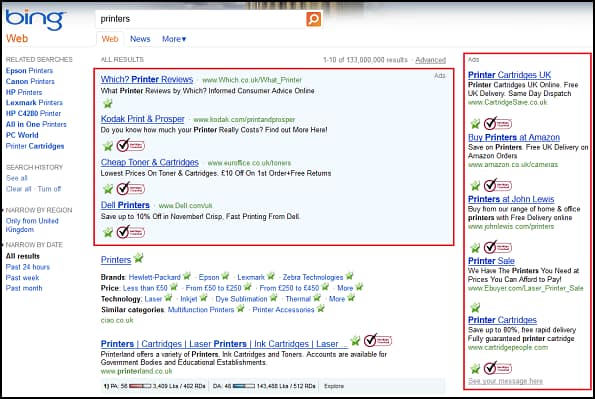The height and width of the screenshot is (399, 595).
Task: Open Which? Printer Reviews ad link
Action: 147,79
